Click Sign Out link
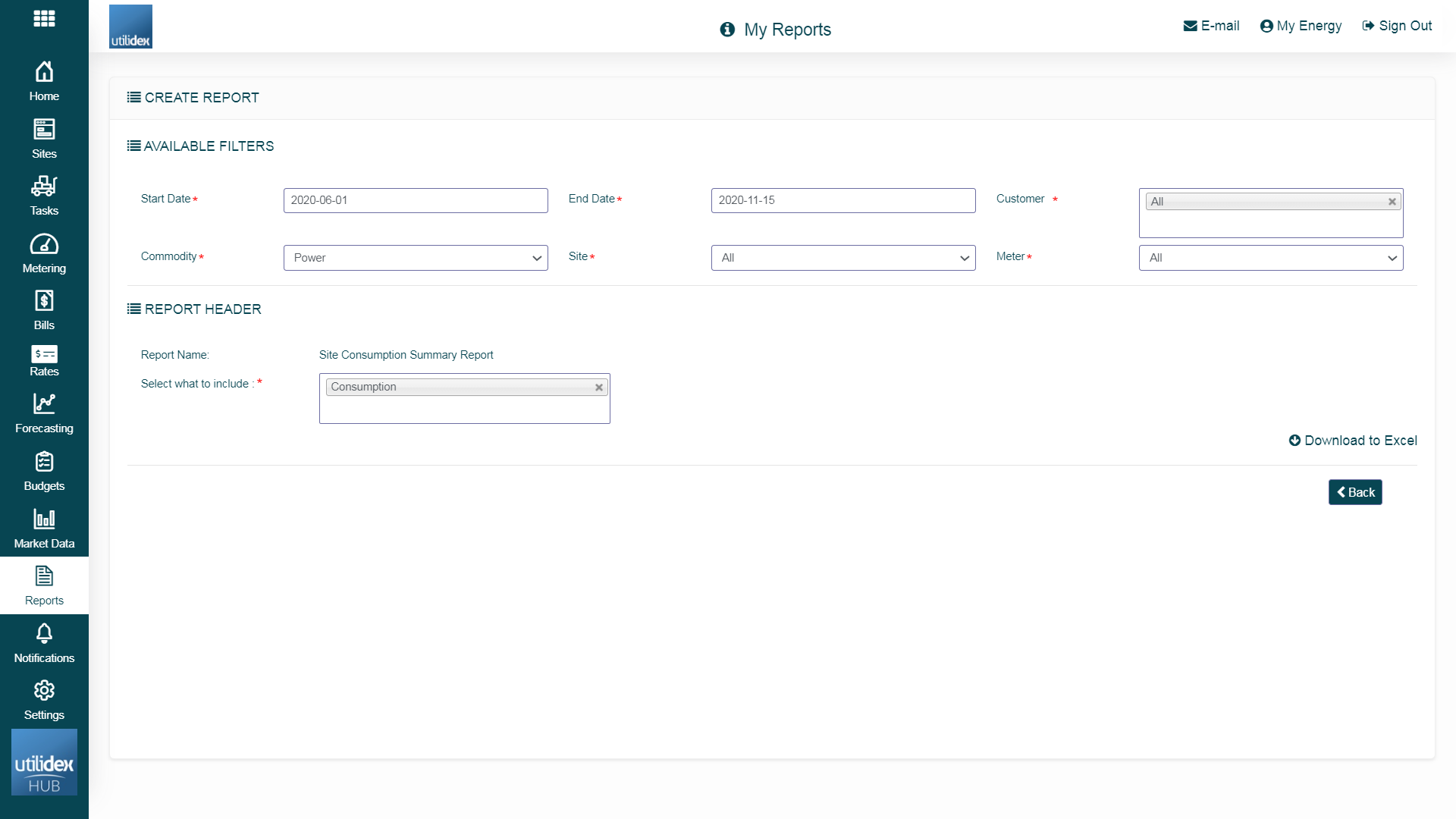Viewport: 1456px width, 819px height. click(1397, 26)
